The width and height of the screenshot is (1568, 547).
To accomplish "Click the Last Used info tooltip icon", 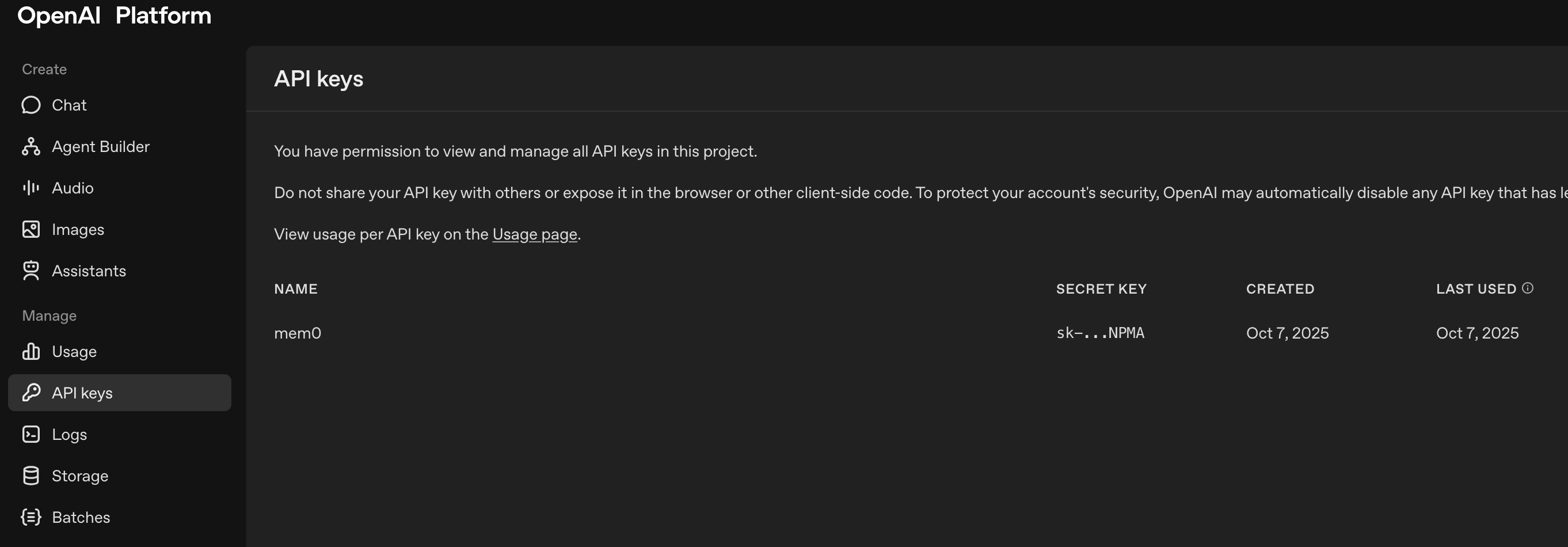I will click(x=1528, y=288).
